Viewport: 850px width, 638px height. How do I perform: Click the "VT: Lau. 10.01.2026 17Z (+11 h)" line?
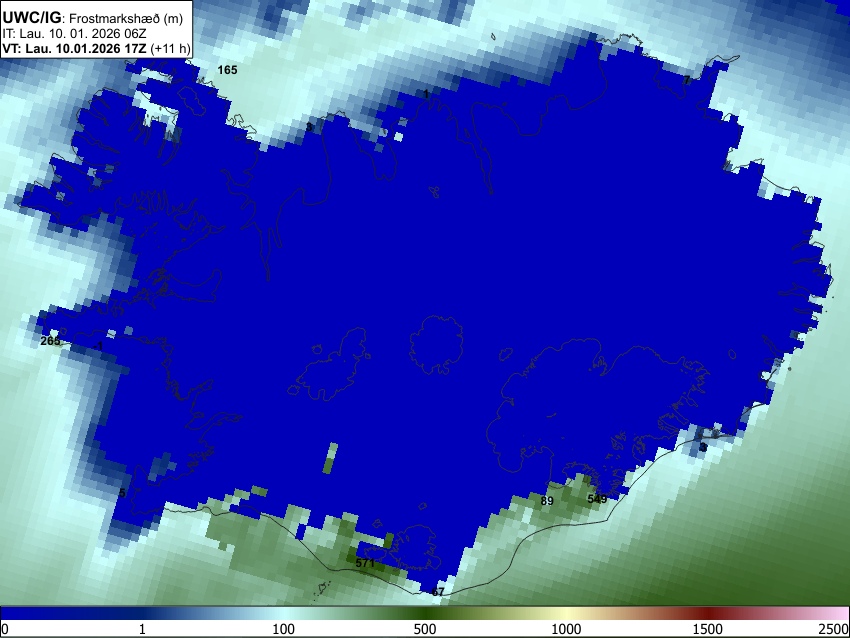96,49
